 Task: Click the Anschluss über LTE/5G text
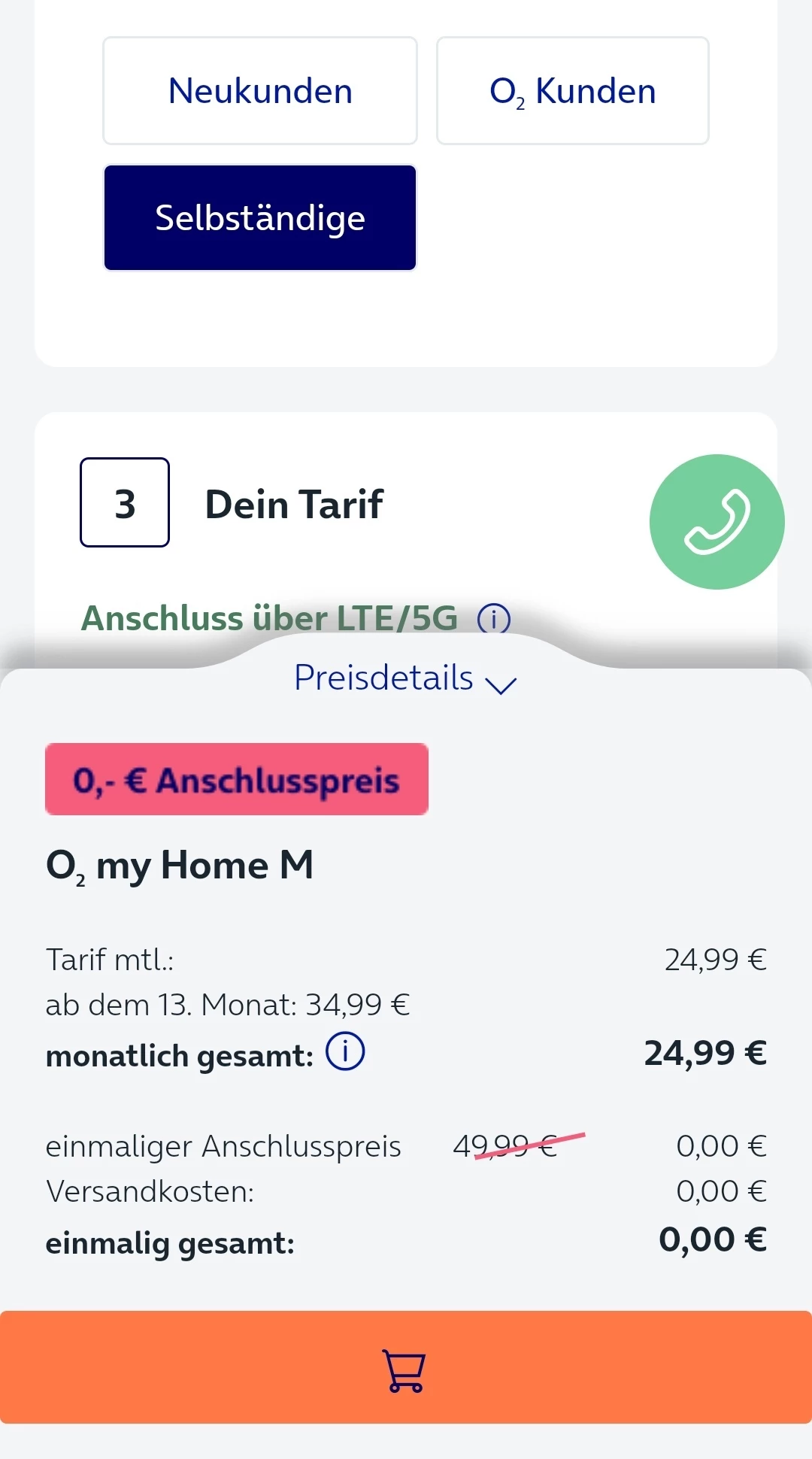coord(269,618)
